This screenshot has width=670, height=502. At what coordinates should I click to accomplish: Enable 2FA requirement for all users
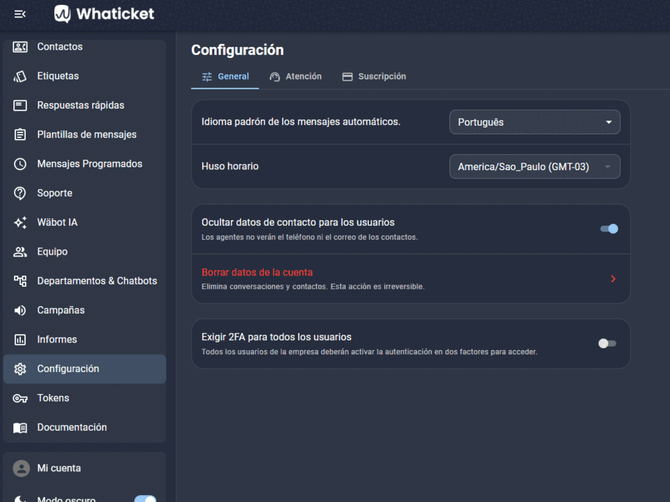point(607,343)
